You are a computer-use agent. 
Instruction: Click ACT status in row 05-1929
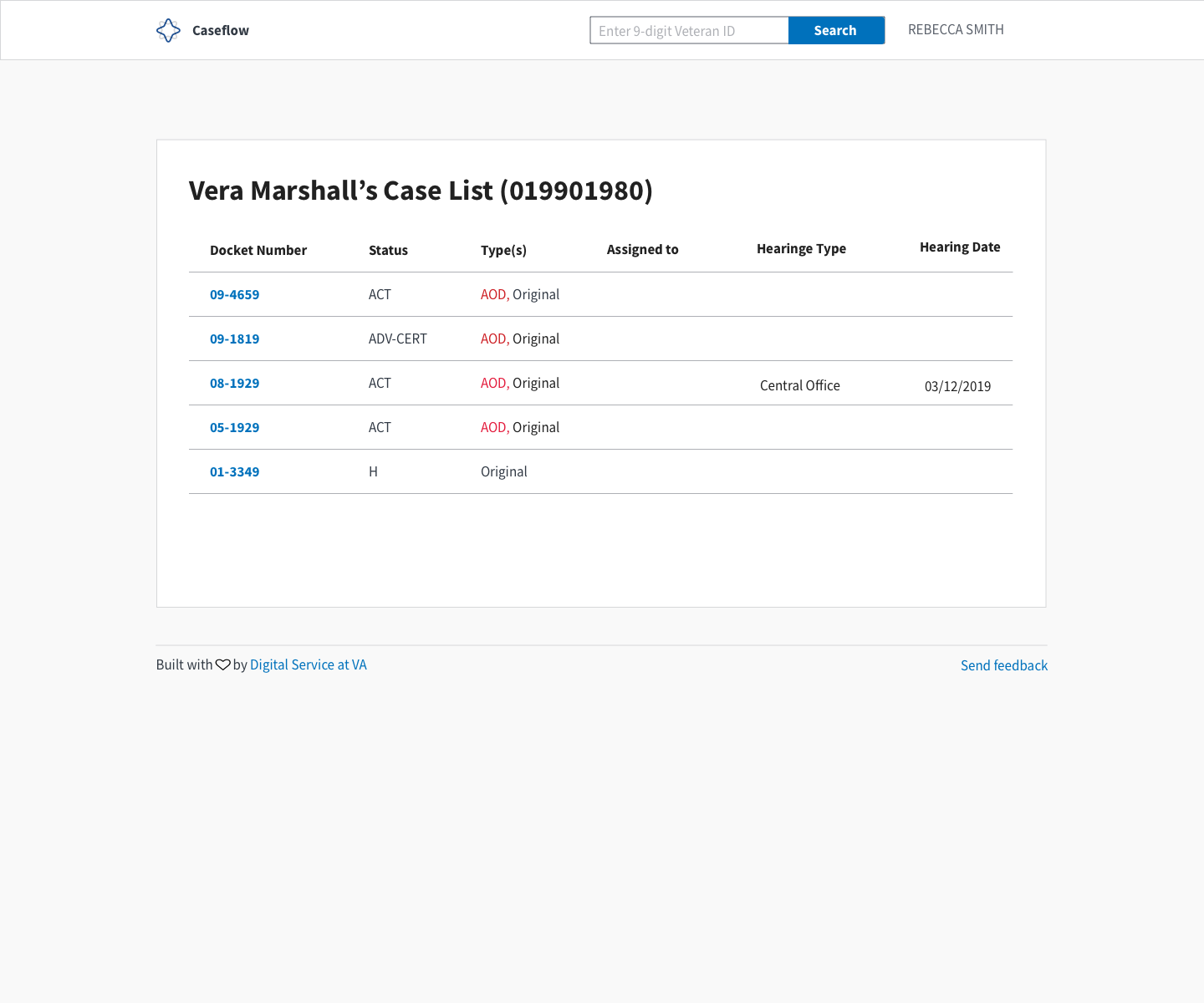point(380,427)
